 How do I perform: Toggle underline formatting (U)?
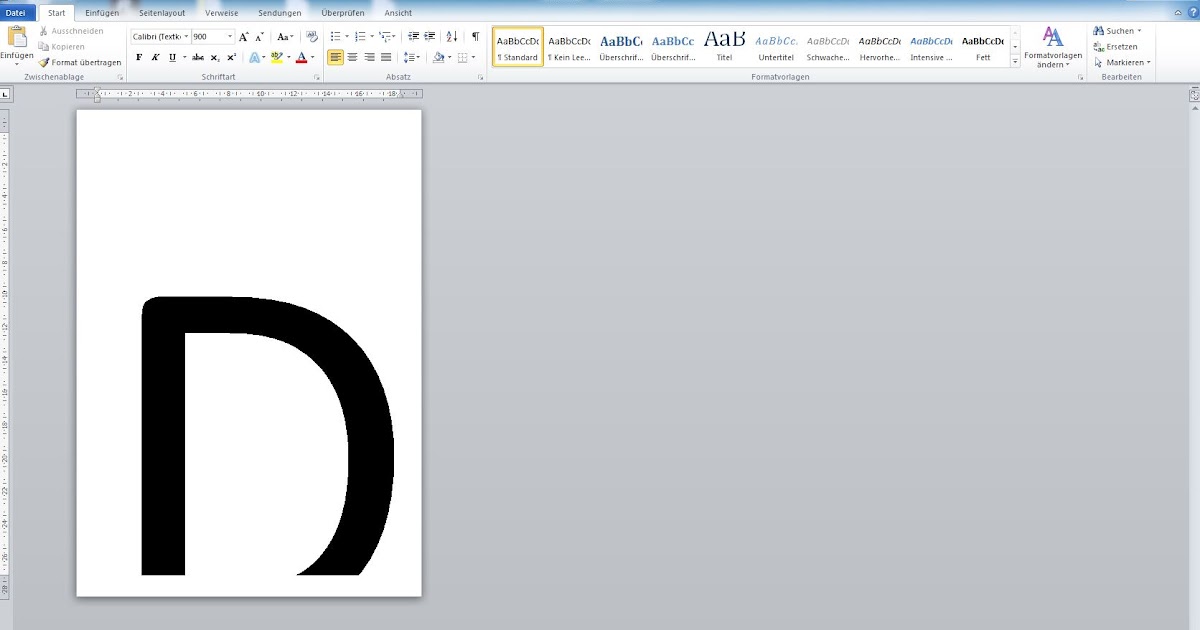(172, 58)
